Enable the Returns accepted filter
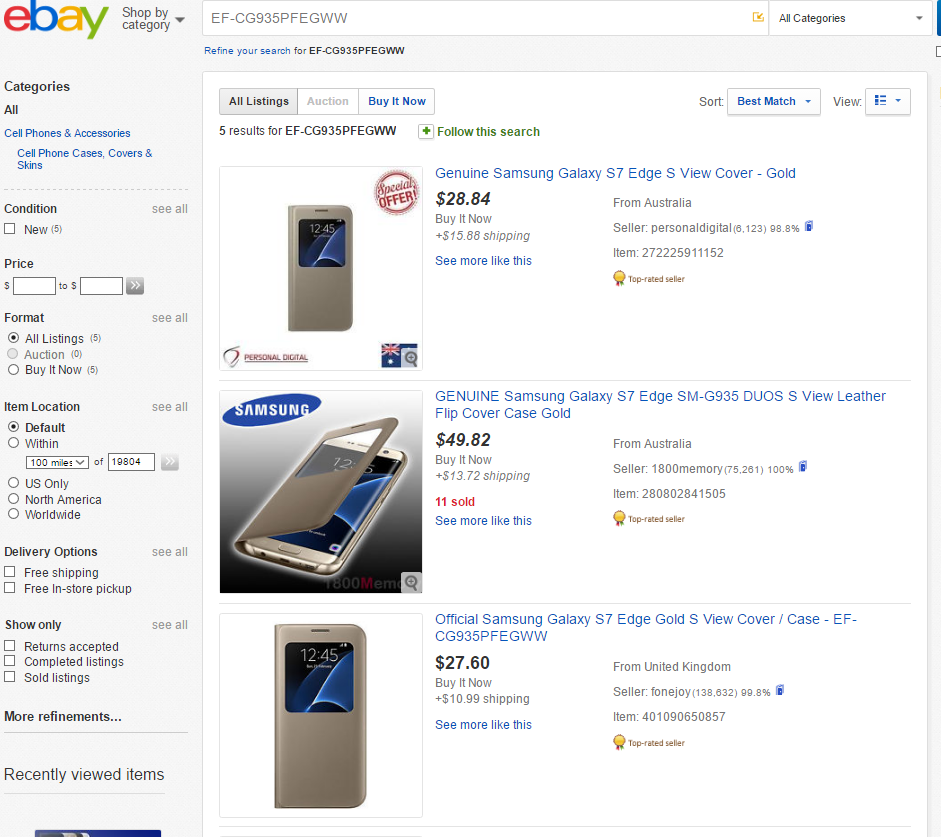Image resolution: width=941 pixels, height=837 pixels. (10, 646)
